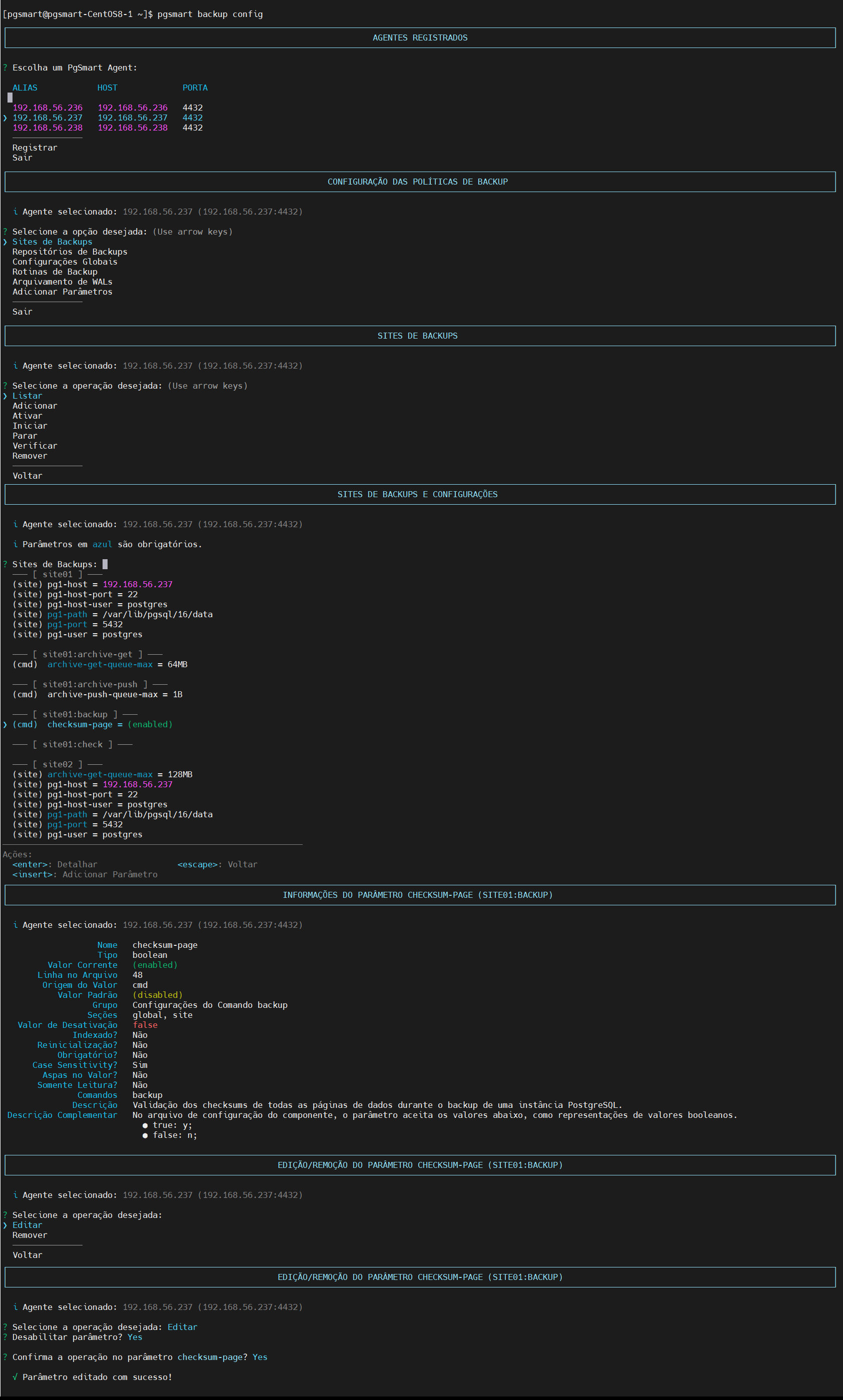
Task: Click the PORTA column header
Action: 195,88
